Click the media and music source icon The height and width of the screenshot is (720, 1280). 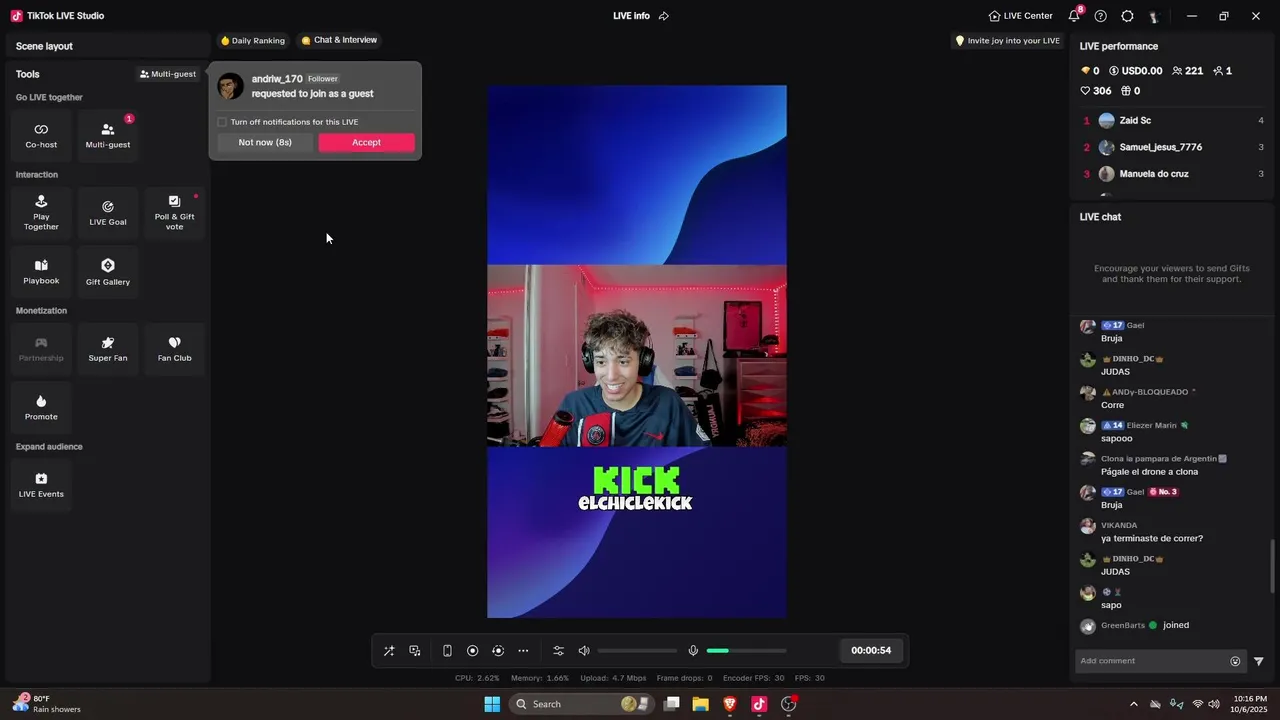tap(415, 651)
